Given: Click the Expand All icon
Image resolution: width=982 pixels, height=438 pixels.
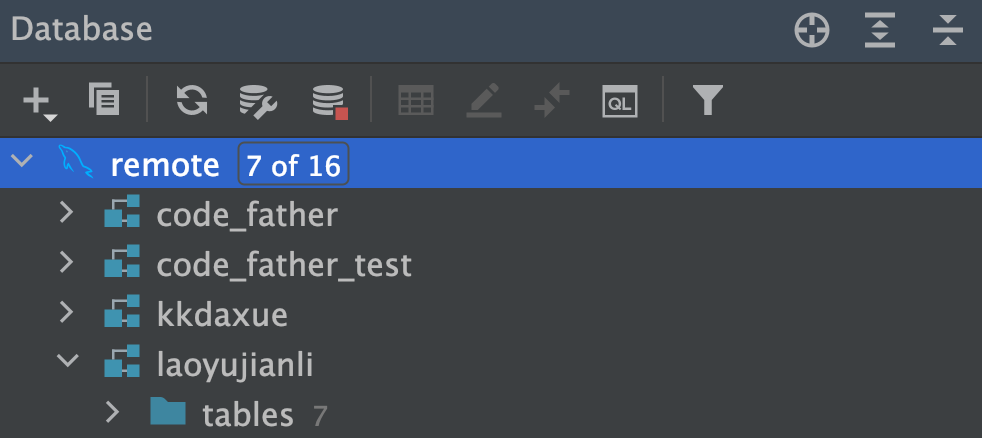Looking at the screenshot, I should click(x=879, y=30).
